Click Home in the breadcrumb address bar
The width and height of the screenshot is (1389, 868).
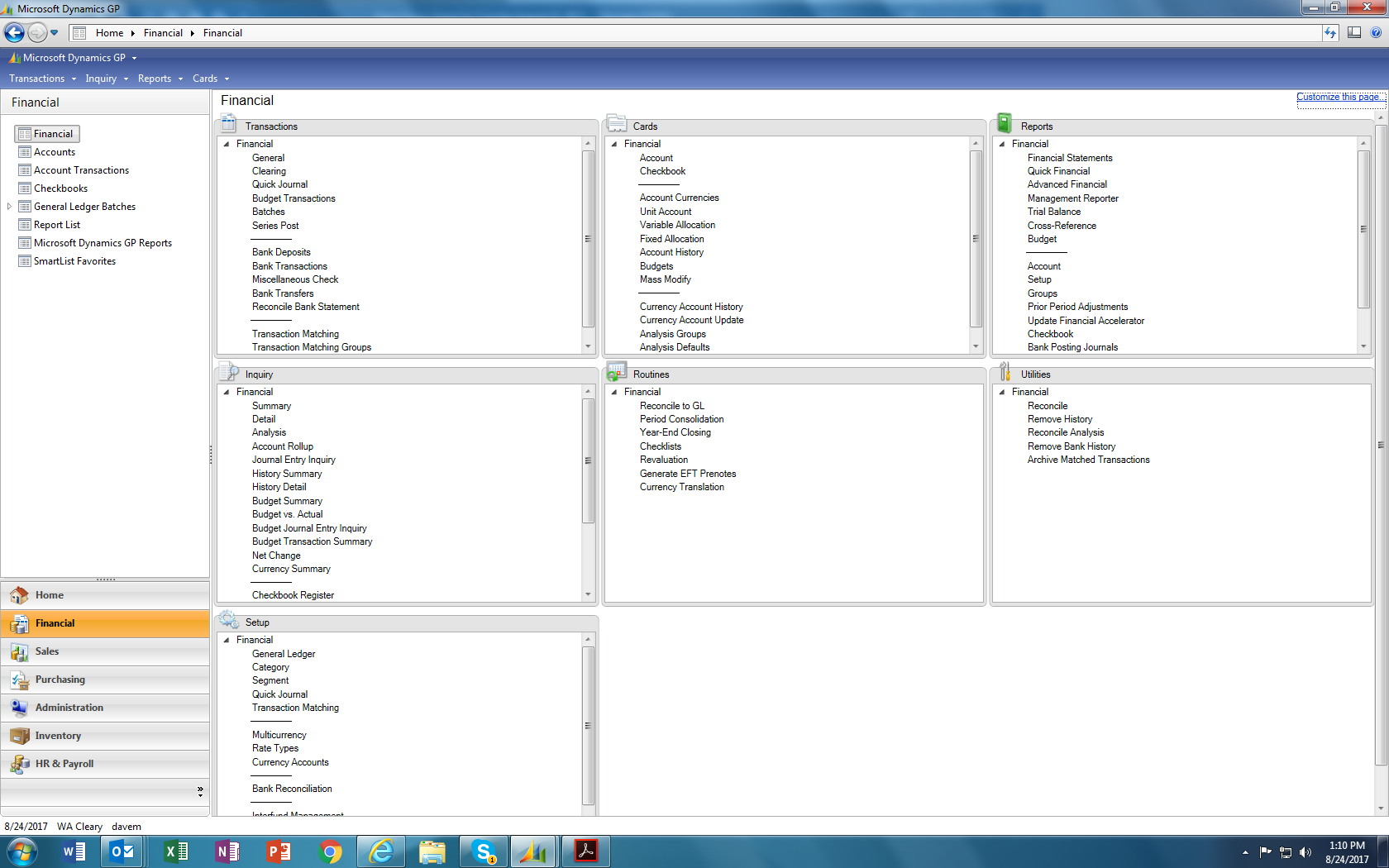coord(109,33)
